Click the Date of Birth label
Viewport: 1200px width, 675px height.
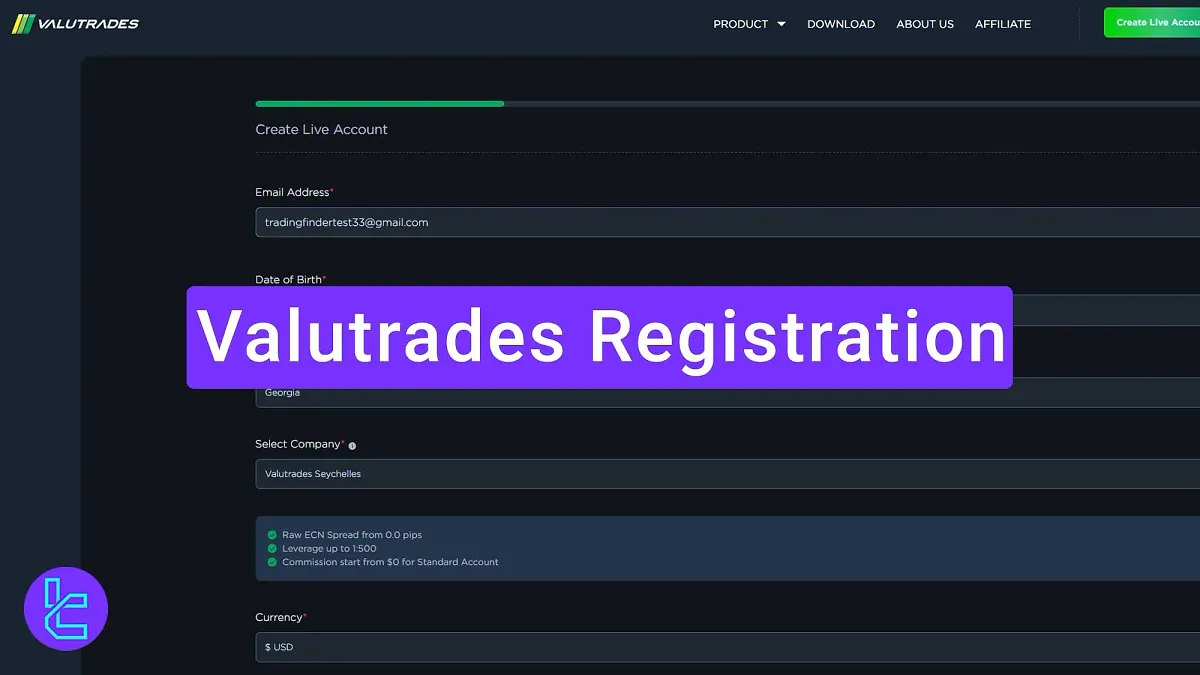coord(290,280)
